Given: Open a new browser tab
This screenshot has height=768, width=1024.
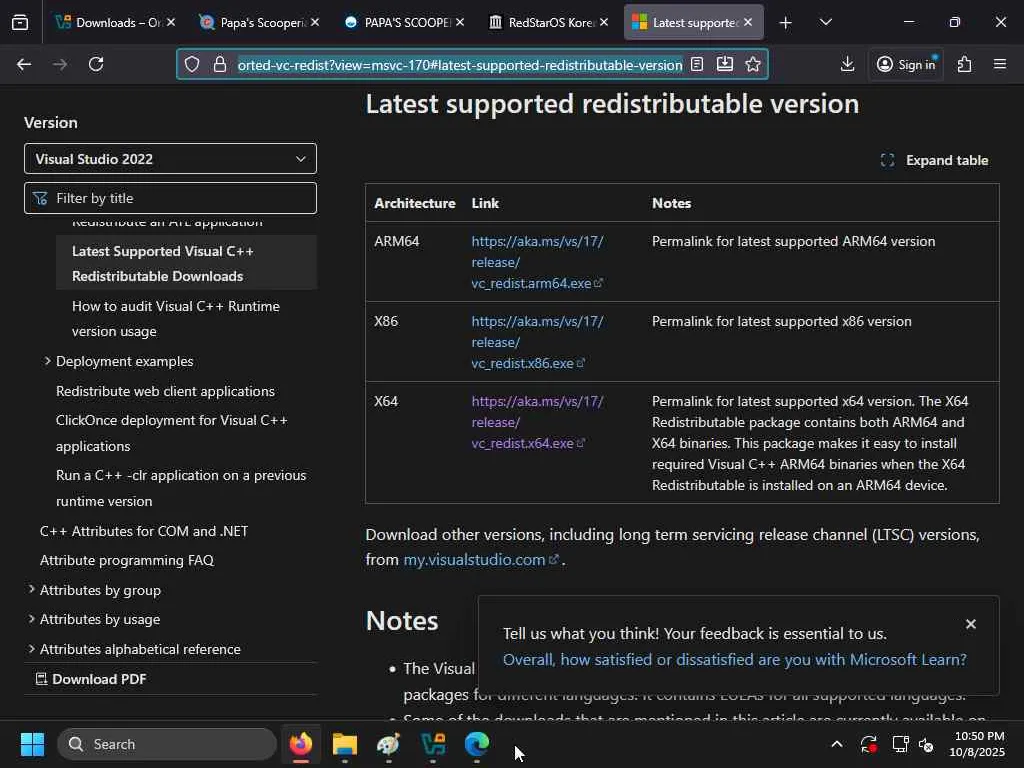Looking at the screenshot, I should (786, 23).
